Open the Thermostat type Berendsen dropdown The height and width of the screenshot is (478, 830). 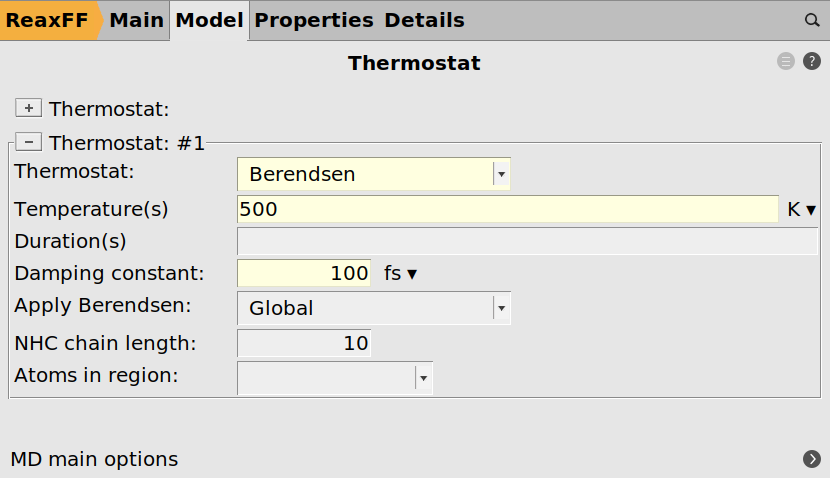click(374, 174)
